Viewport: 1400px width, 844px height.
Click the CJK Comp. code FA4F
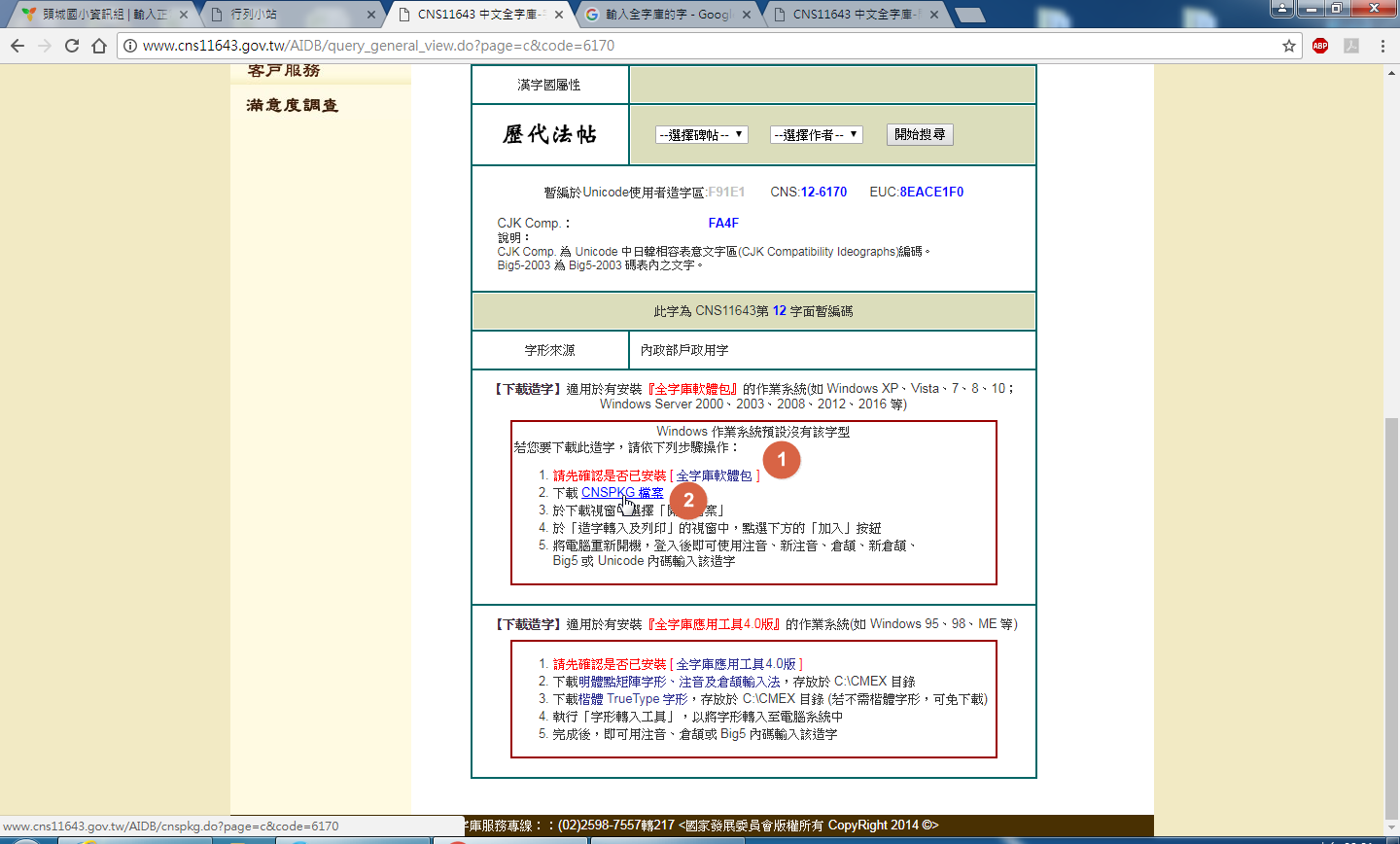pos(723,224)
